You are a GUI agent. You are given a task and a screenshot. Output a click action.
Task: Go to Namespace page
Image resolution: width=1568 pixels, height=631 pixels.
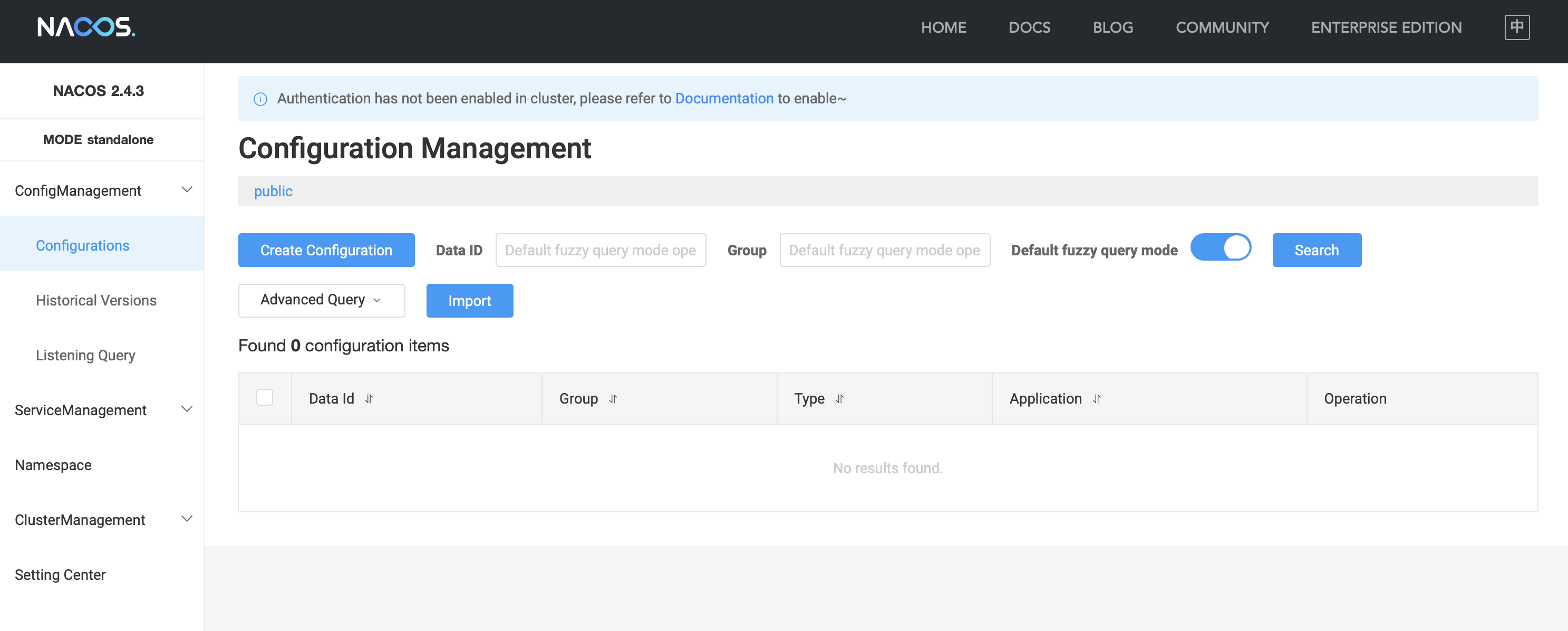click(x=54, y=465)
